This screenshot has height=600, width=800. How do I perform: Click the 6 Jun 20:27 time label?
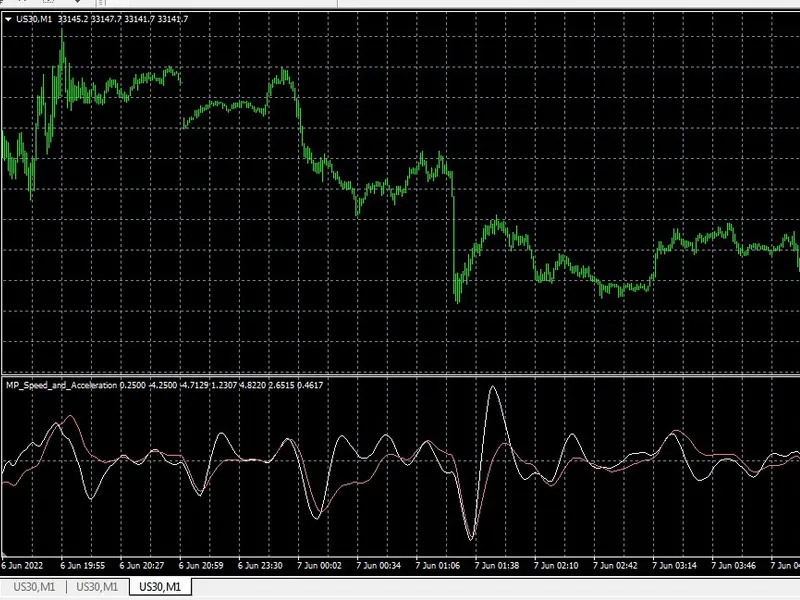click(142, 565)
